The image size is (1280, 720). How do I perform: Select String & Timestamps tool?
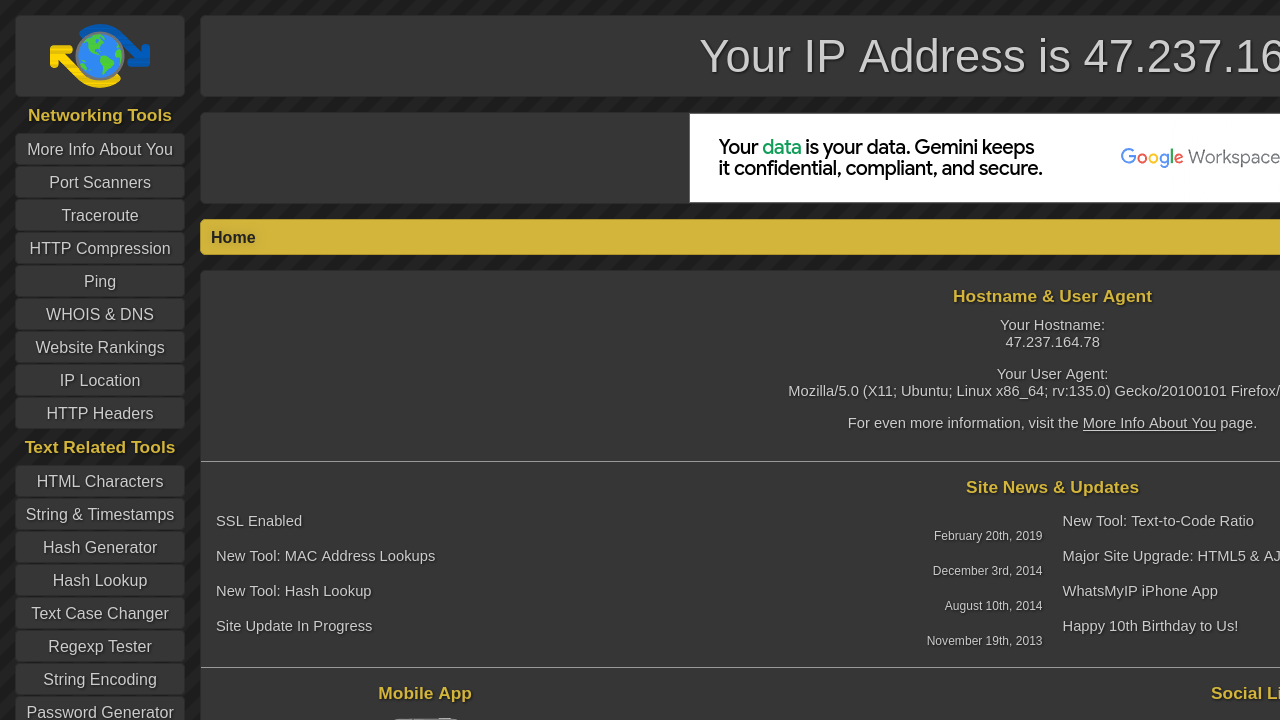point(100,514)
